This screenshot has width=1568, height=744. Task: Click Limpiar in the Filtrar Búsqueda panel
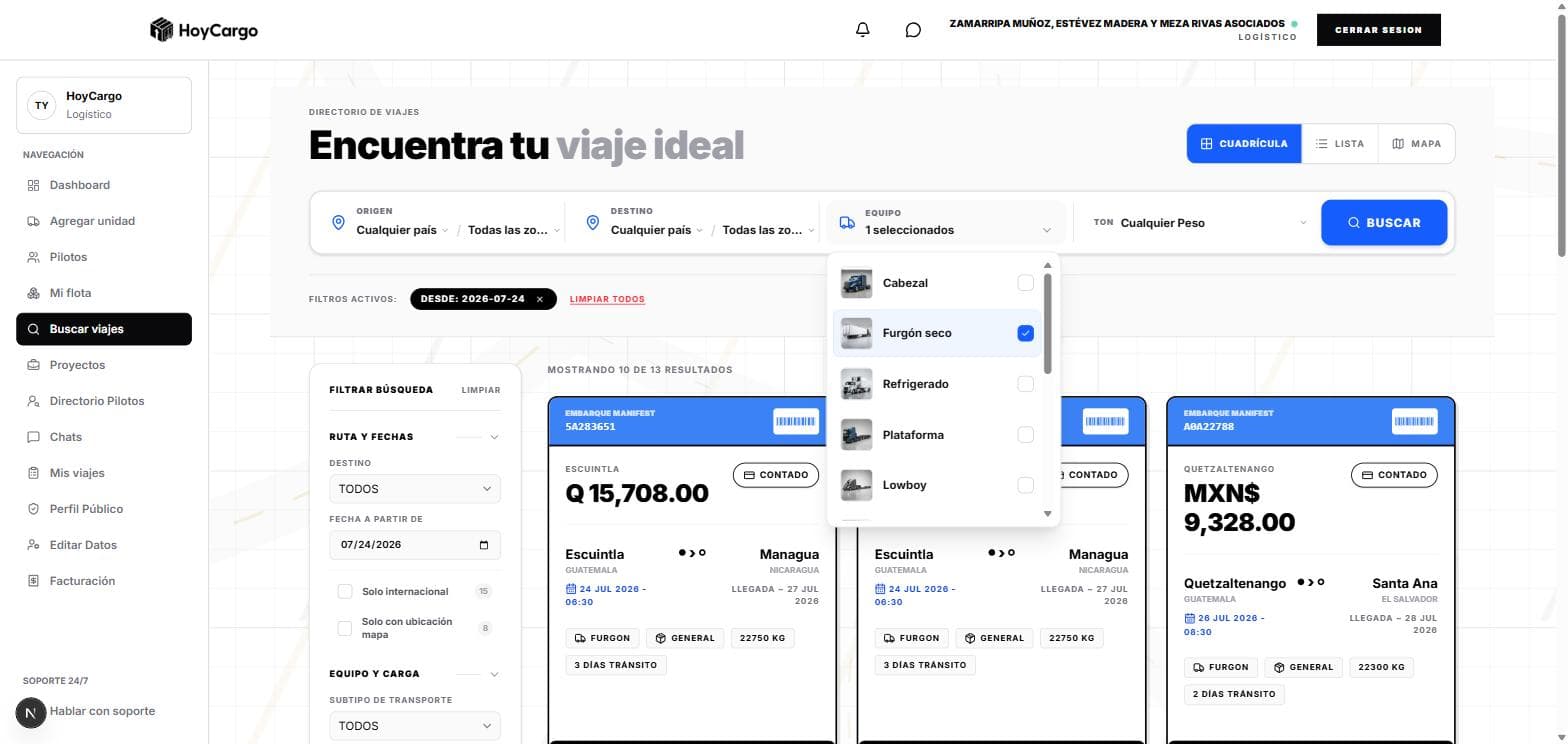pyautogui.click(x=481, y=390)
